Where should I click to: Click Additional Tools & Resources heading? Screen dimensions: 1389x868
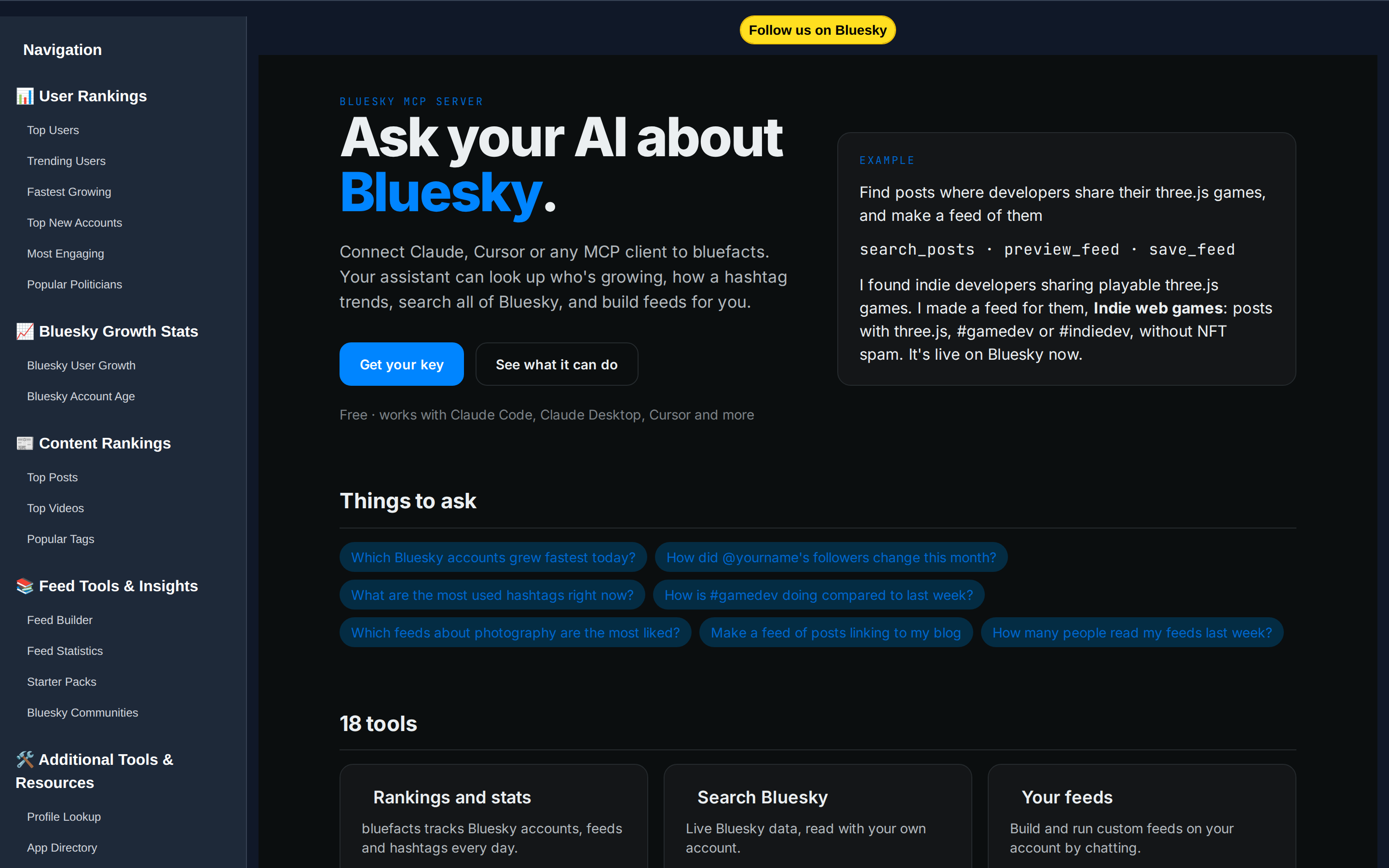coord(94,771)
